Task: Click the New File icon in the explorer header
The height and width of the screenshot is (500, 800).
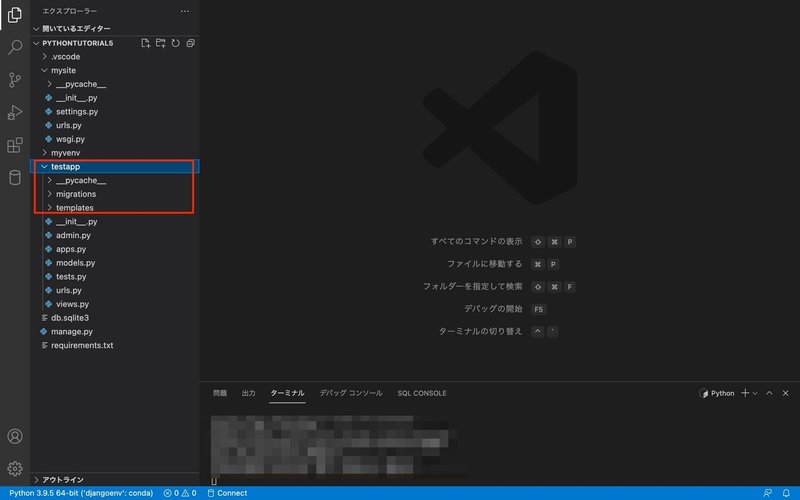Action: coord(145,43)
